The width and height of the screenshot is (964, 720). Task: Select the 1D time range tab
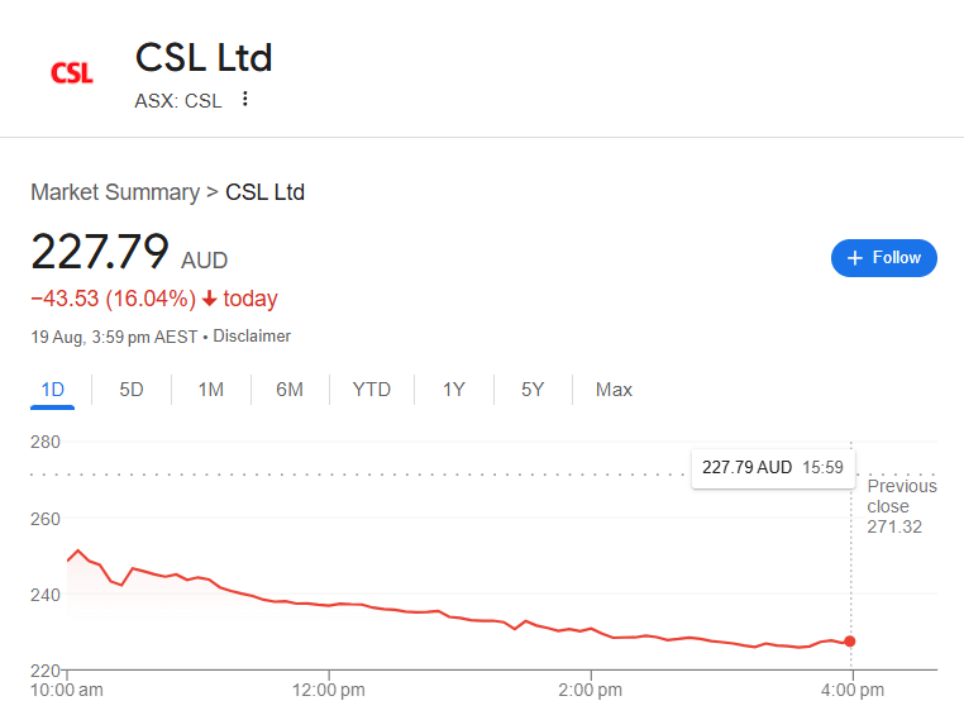click(52, 389)
